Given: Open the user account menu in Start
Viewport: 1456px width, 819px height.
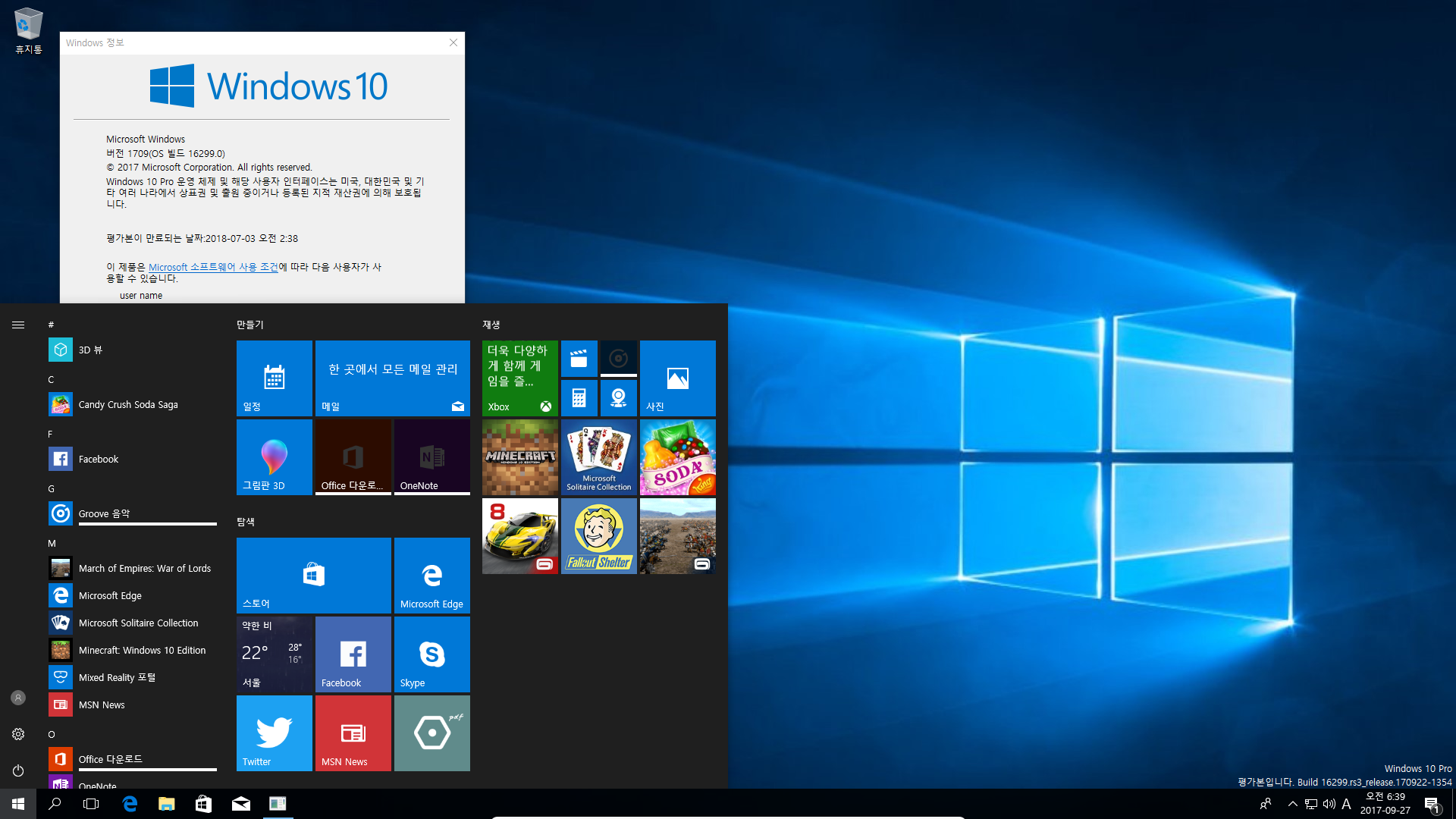Looking at the screenshot, I should click(x=18, y=698).
